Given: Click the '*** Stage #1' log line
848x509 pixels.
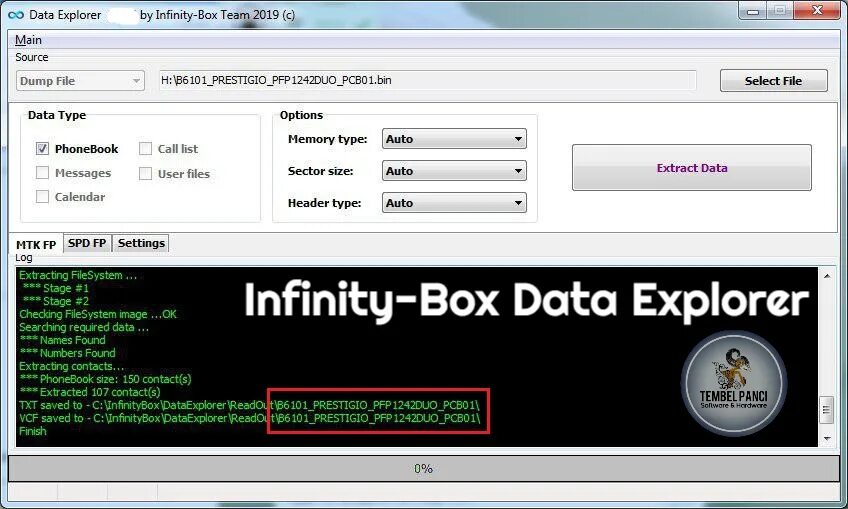Looking at the screenshot, I should point(55,288).
